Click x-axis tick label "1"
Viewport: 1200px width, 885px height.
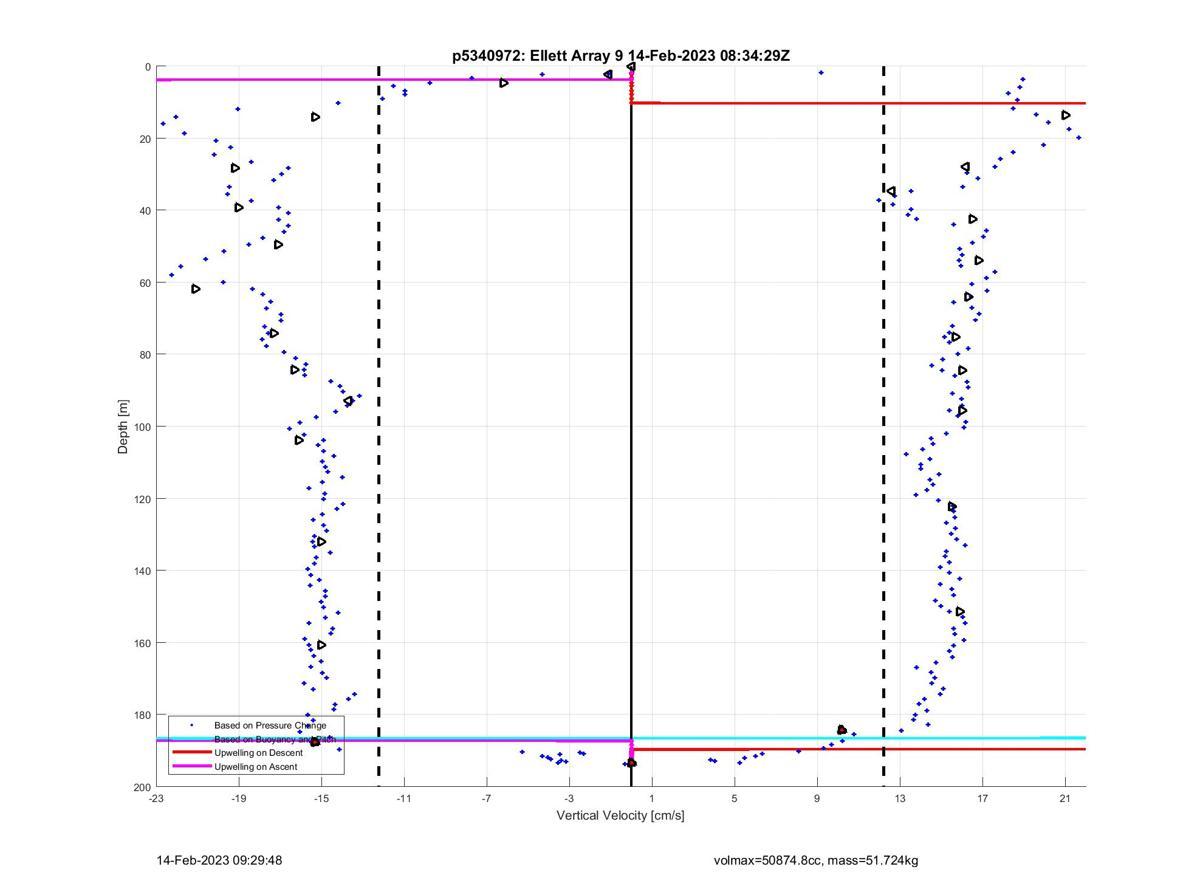[x=652, y=798]
